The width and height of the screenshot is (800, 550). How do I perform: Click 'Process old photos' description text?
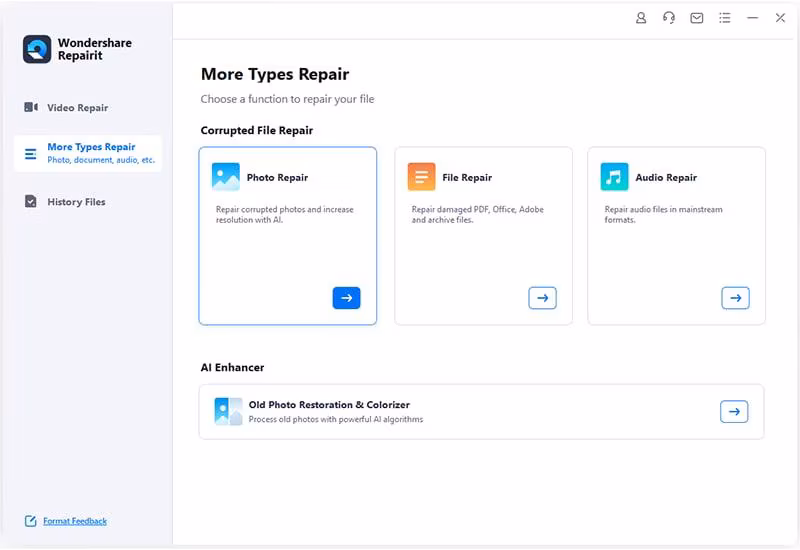click(336, 419)
